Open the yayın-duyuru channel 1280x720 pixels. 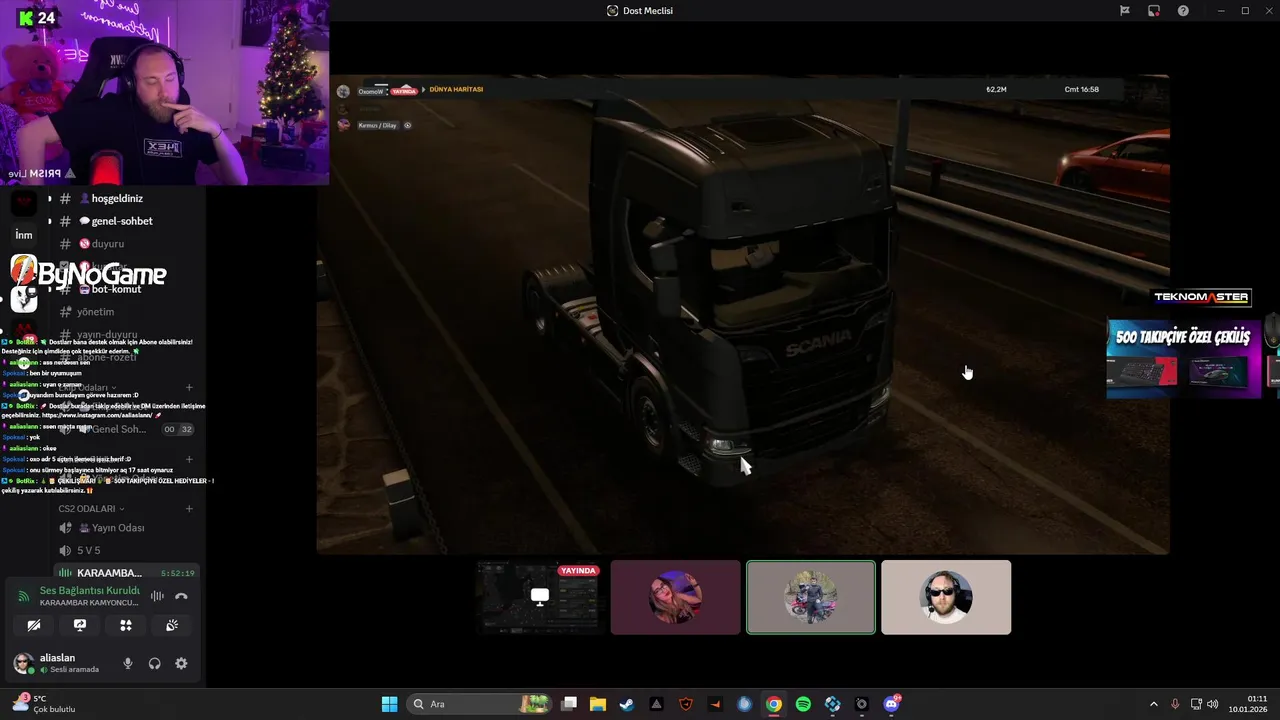coord(107,335)
